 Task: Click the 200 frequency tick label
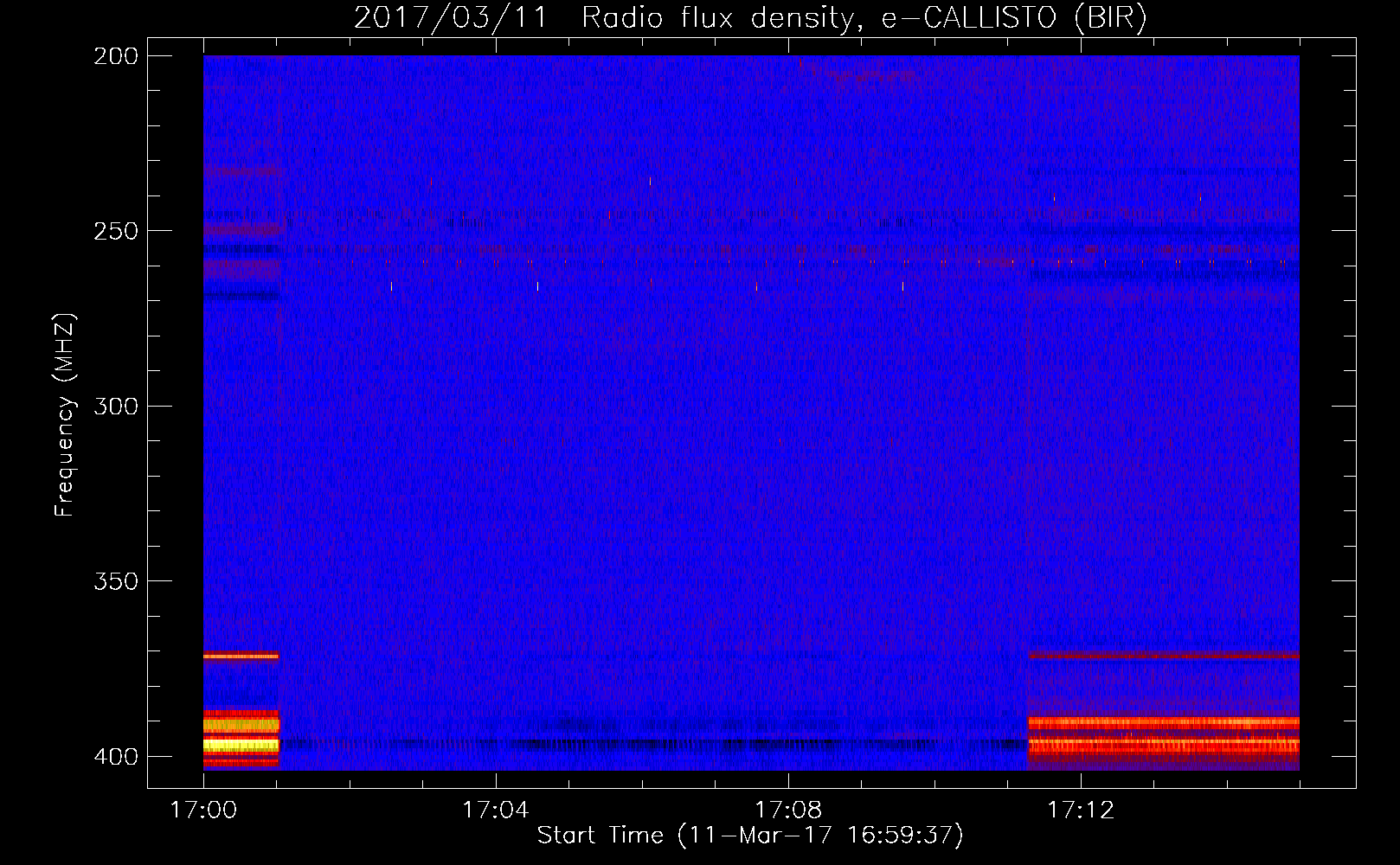[116, 55]
